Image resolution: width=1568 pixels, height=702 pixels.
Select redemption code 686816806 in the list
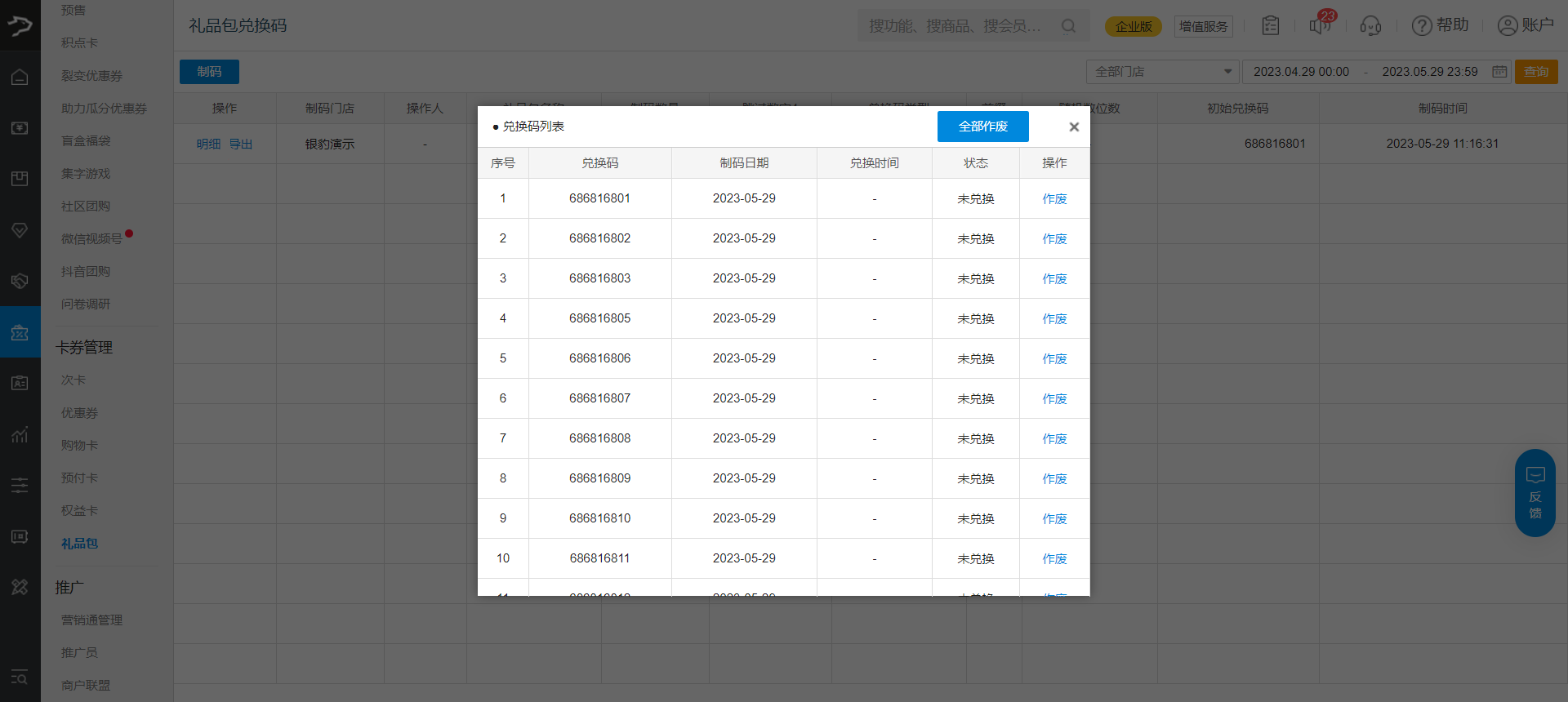pyautogui.click(x=600, y=358)
